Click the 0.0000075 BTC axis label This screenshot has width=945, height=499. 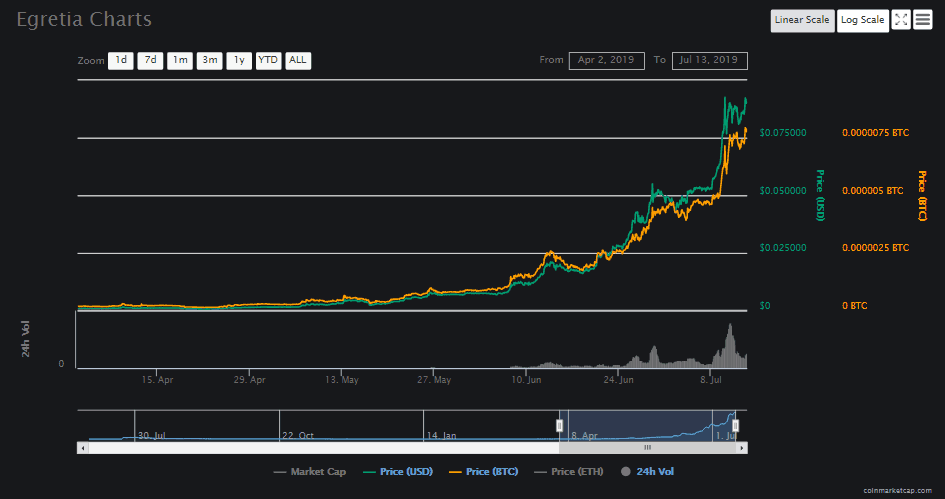tap(876, 133)
